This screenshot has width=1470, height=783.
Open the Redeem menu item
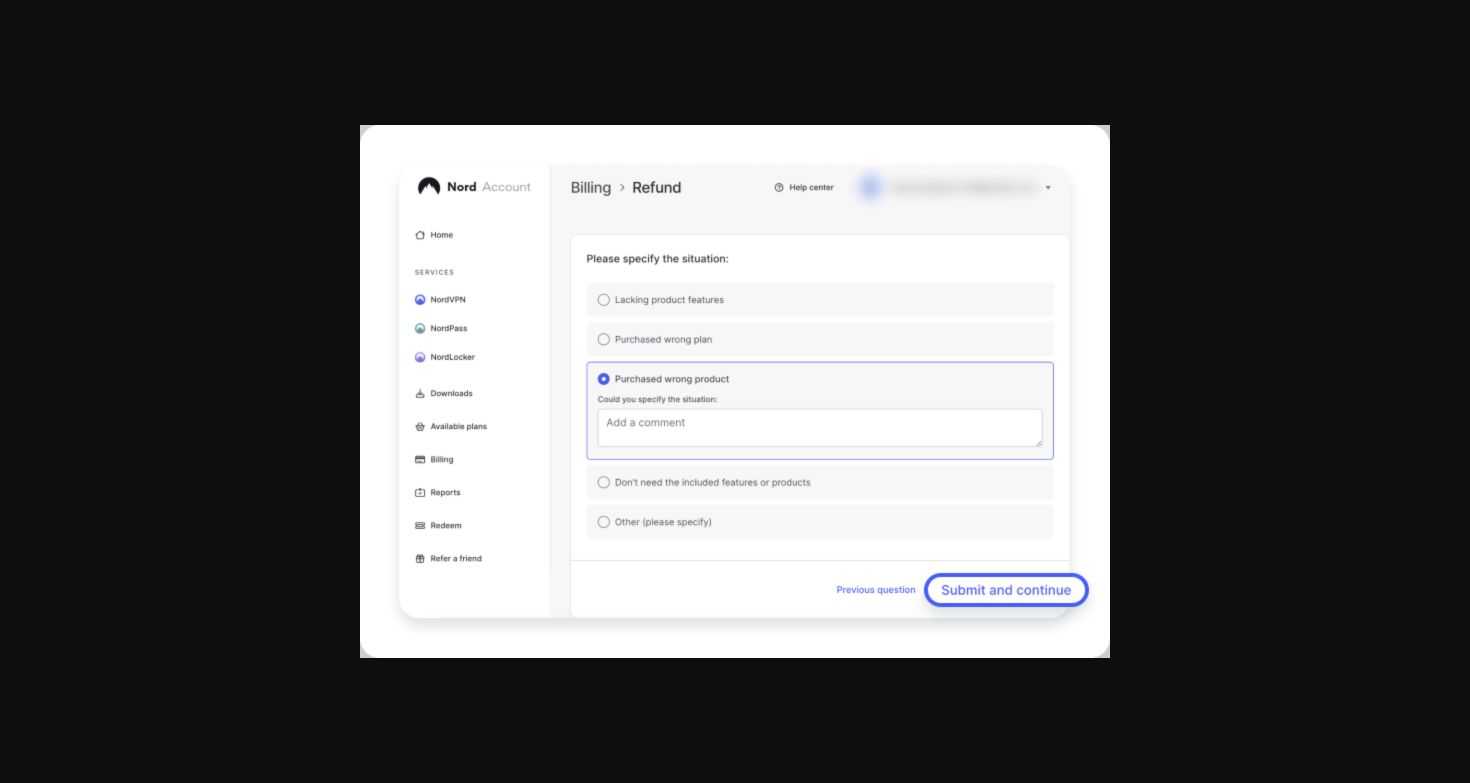click(438, 526)
